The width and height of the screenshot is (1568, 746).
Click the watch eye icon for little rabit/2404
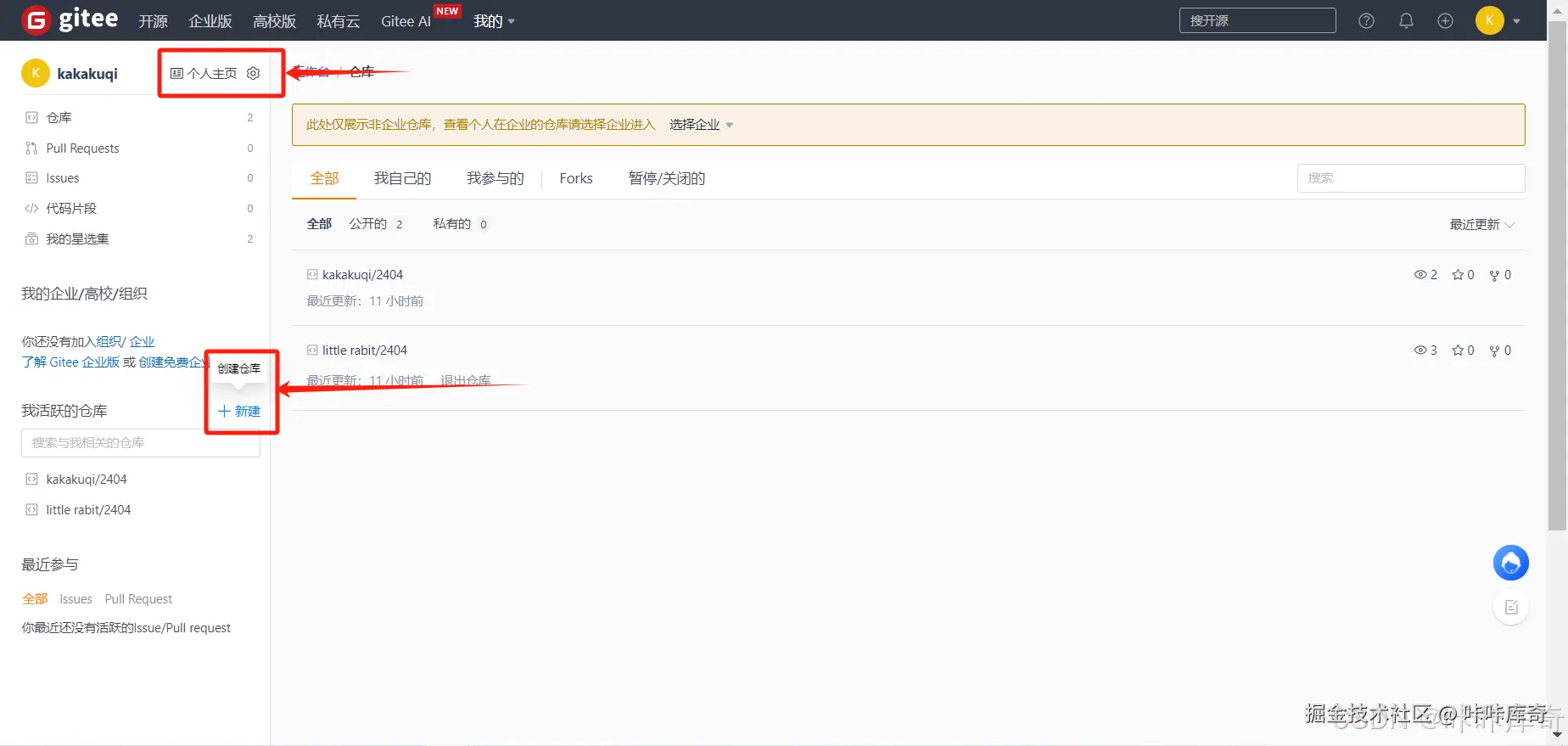click(1420, 351)
